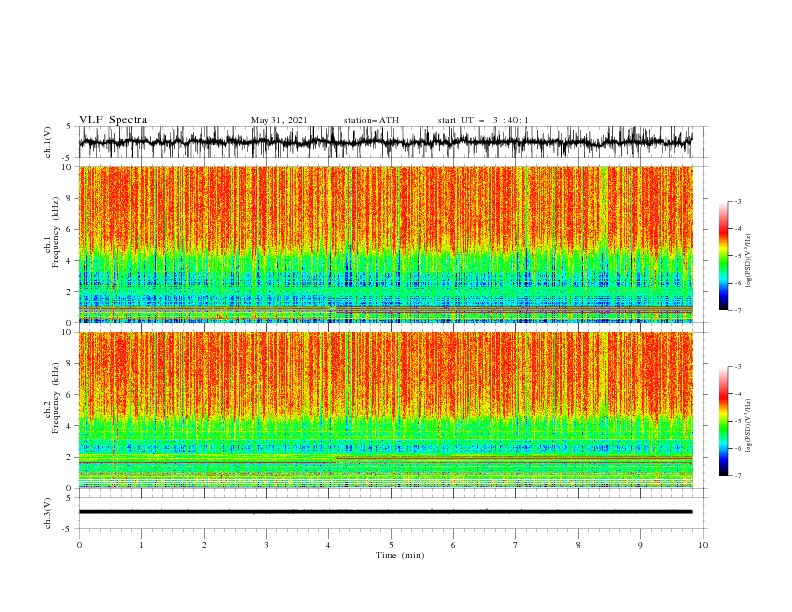Screen dimensions: 792x612
Task: Click time axis tick label '8'
Action: pos(578,545)
